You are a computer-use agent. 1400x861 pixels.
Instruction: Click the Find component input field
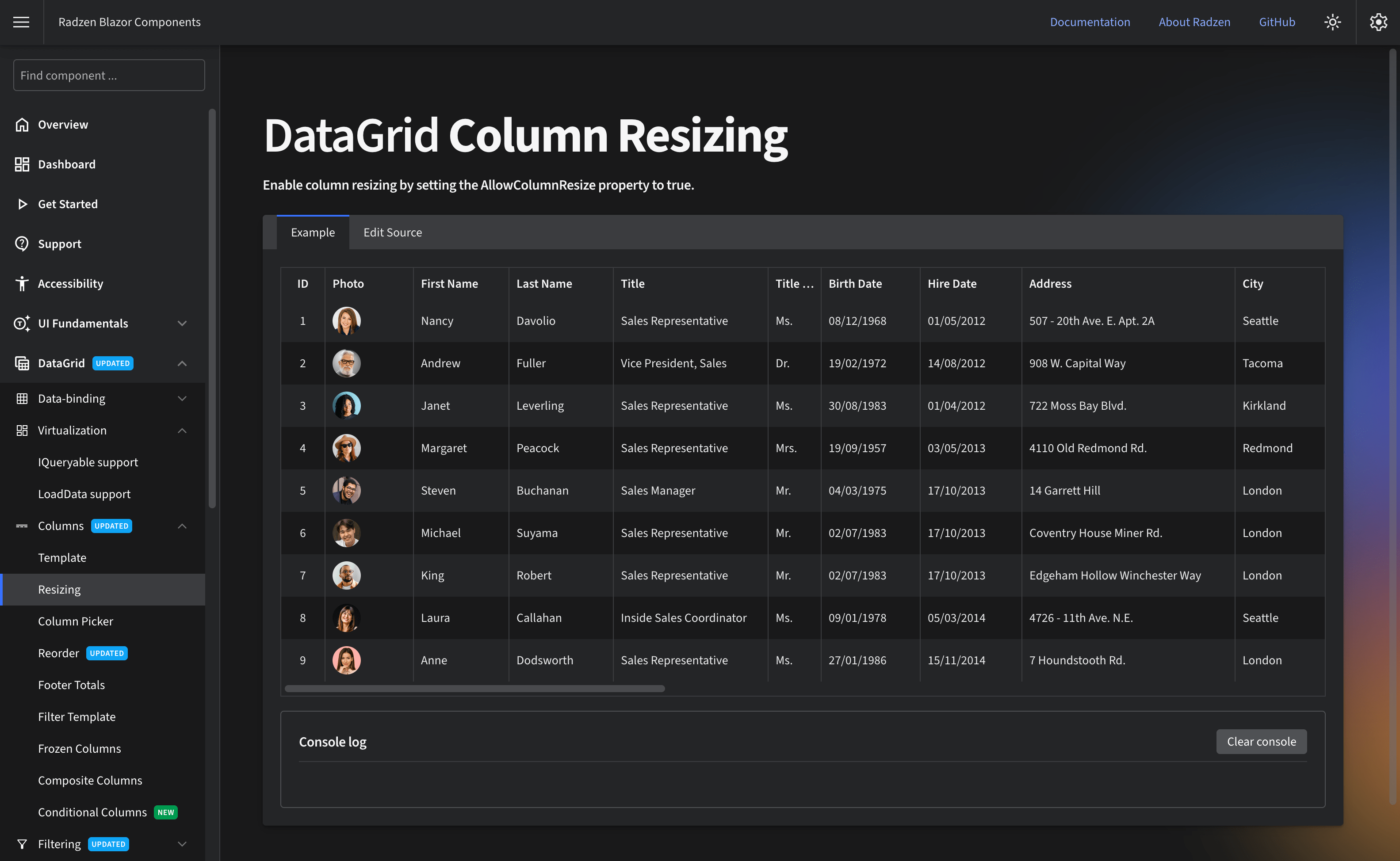tap(109, 75)
